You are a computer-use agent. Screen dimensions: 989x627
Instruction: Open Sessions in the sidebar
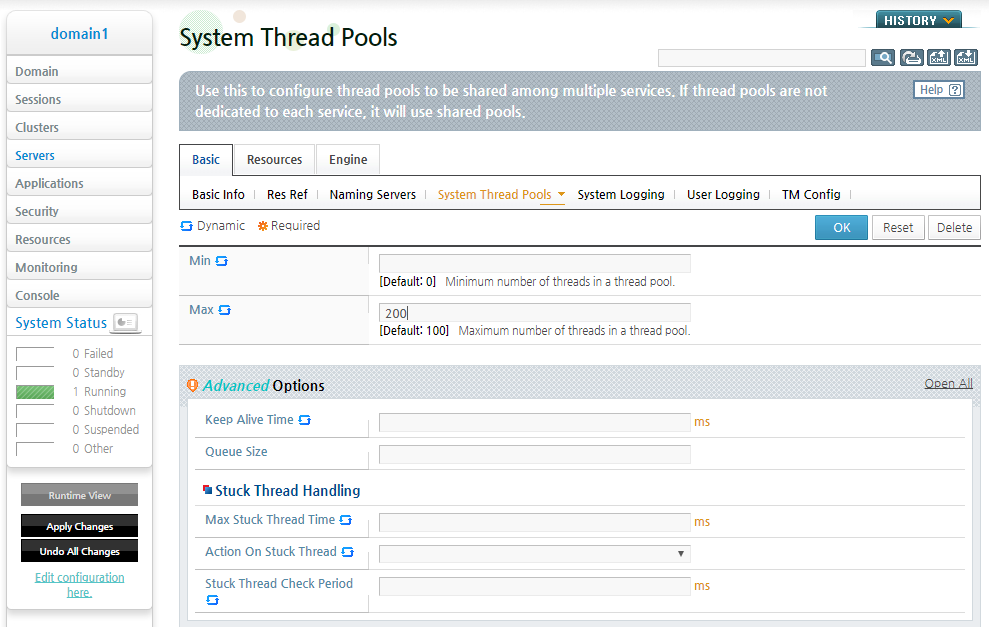pos(79,99)
